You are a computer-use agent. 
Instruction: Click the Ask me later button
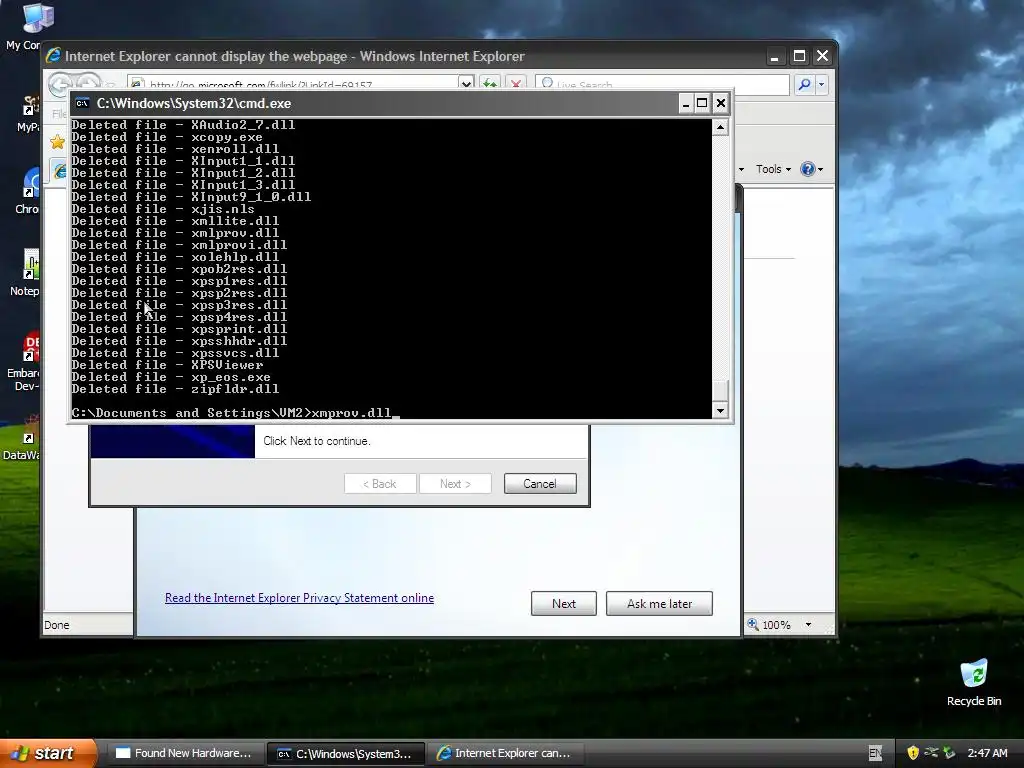660,603
